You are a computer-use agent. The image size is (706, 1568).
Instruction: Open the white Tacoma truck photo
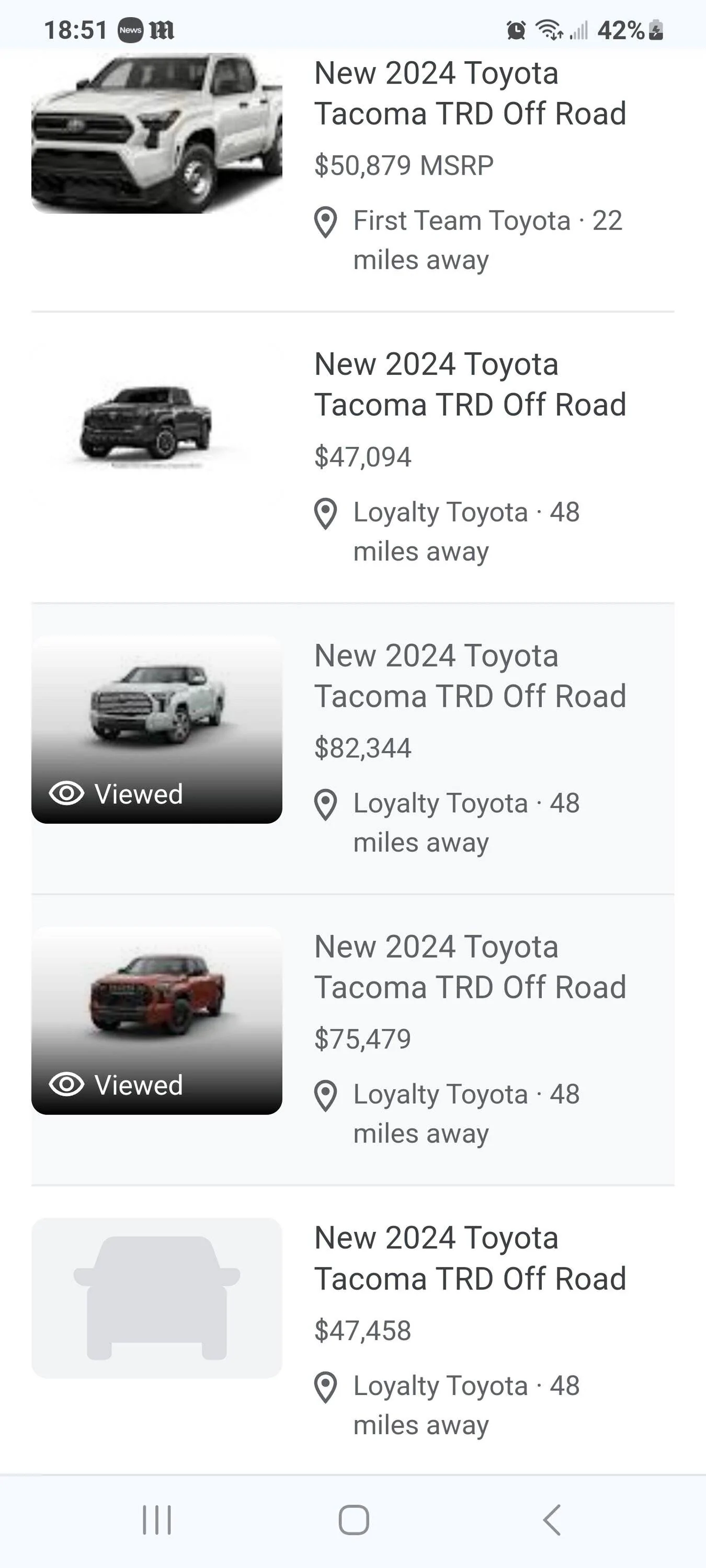(156, 134)
